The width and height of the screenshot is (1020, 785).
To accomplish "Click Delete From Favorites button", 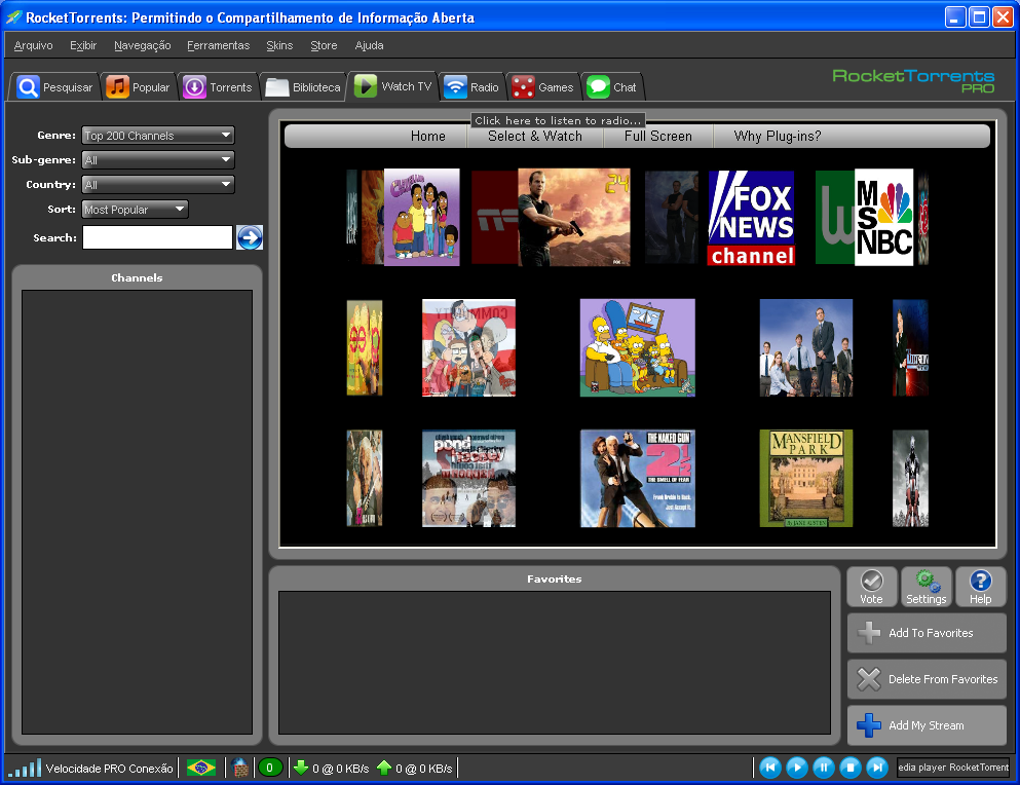I will pos(926,679).
